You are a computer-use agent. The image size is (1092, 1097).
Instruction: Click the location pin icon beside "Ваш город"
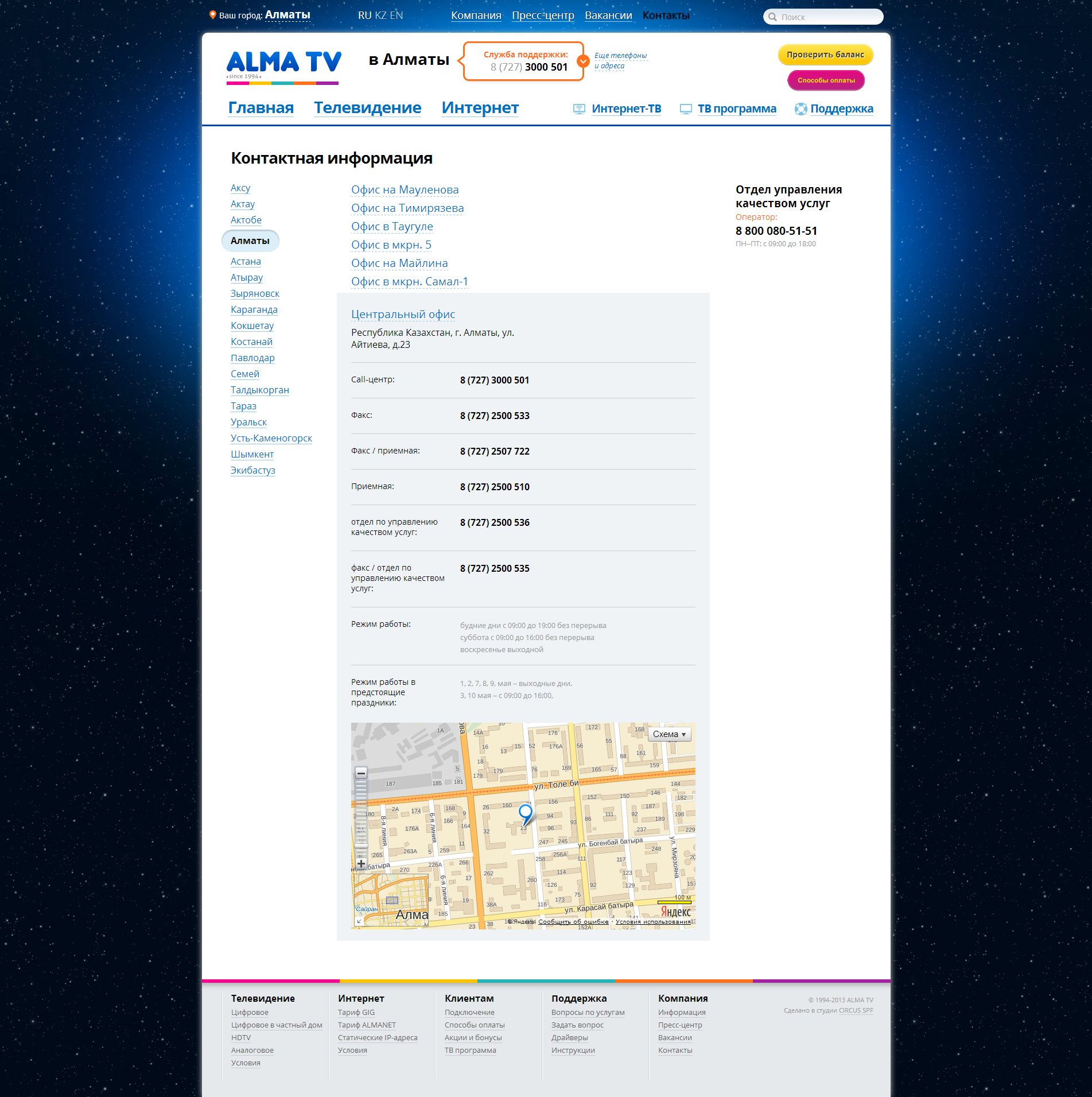(x=212, y=15)
